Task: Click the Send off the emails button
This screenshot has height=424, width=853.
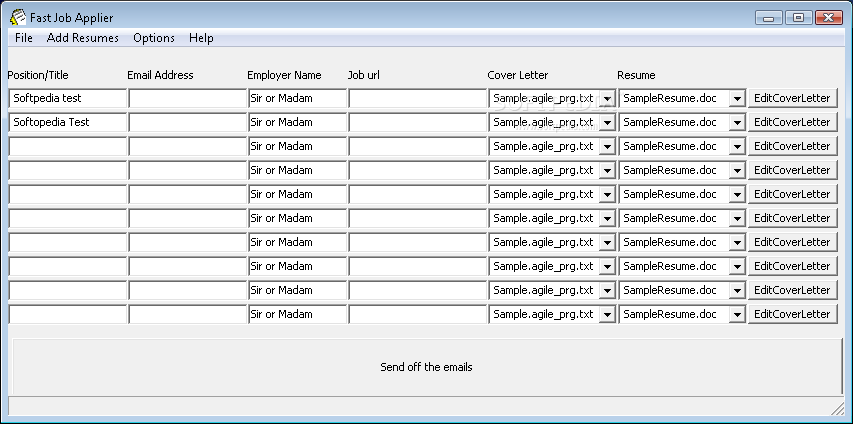Action: (x=426, y=367)
